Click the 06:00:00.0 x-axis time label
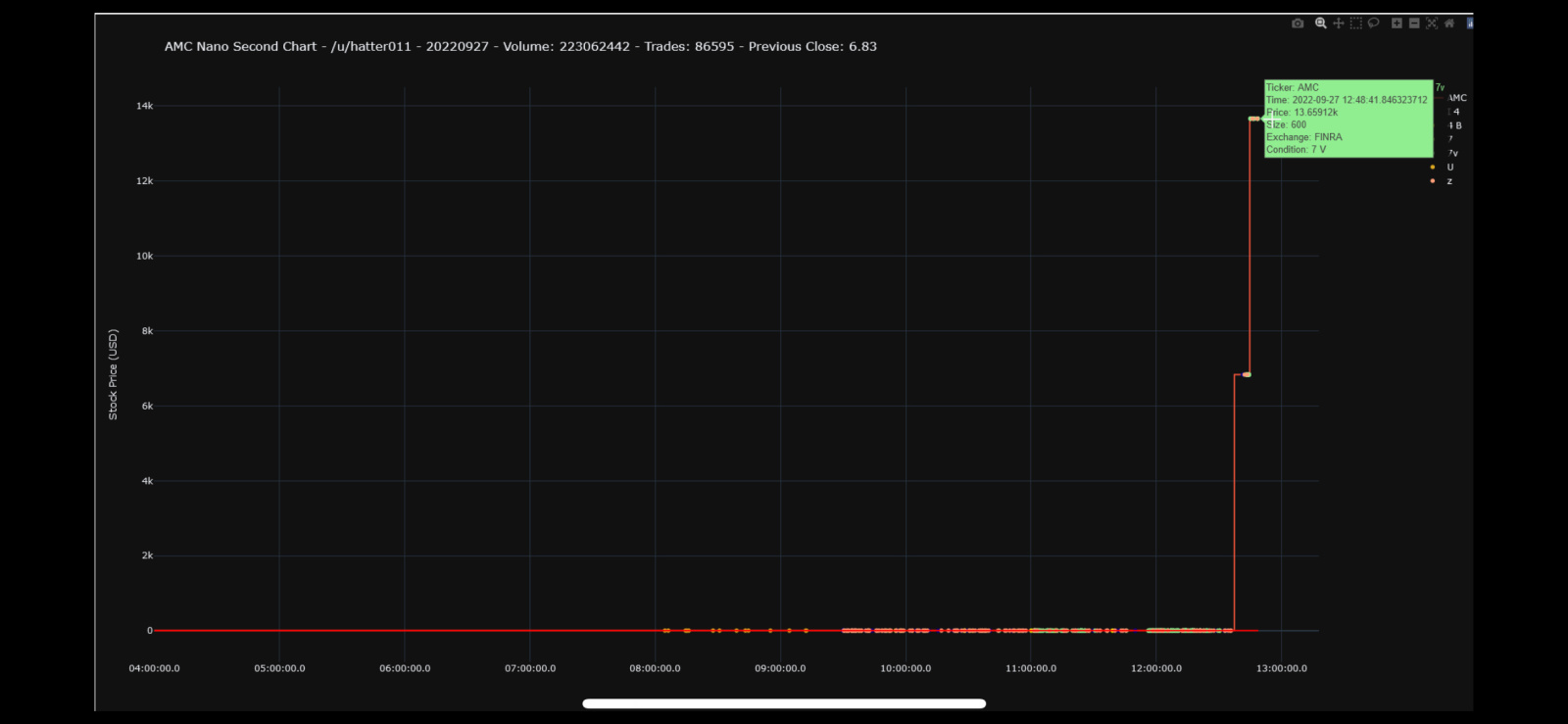Screen dimensions: 1568x724 coord(405,668)
